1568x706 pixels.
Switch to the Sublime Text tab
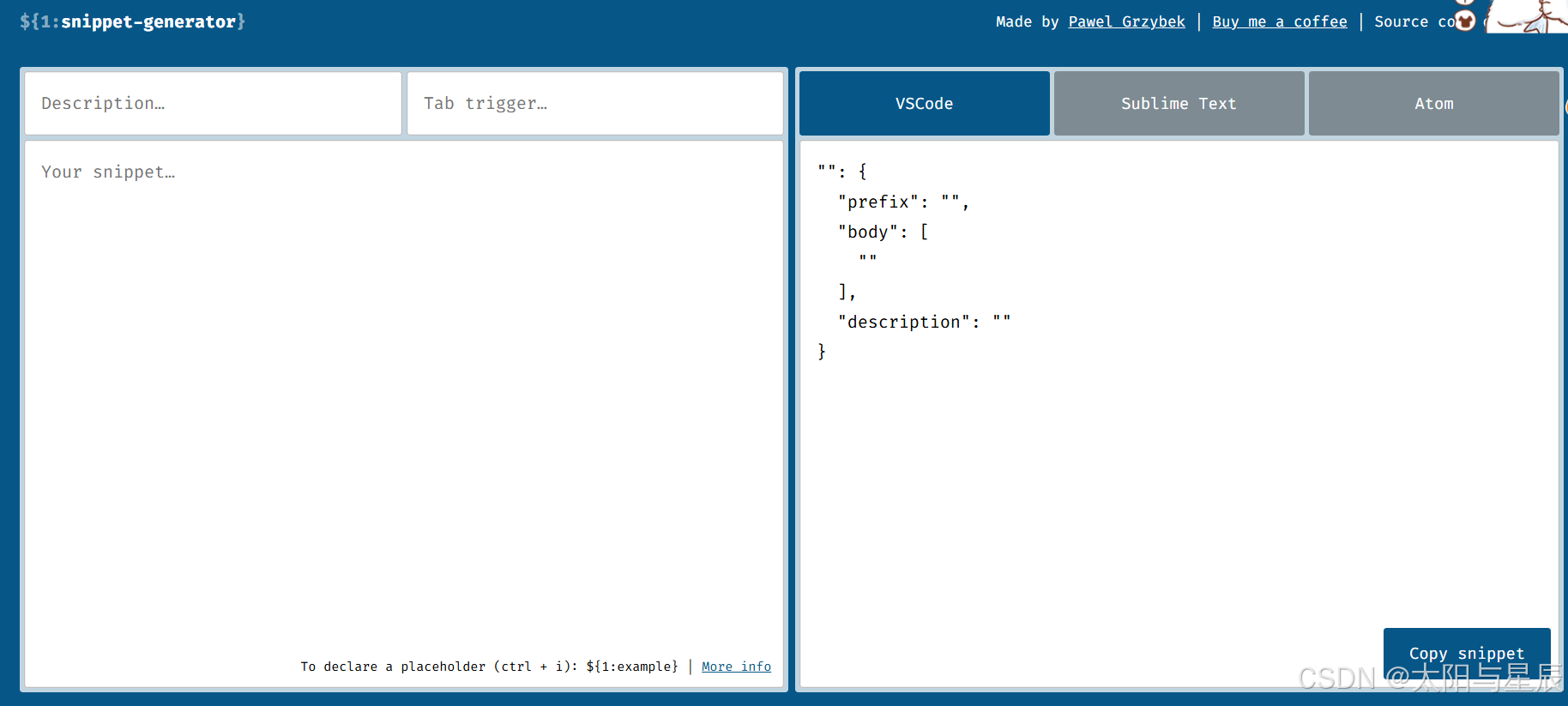tap(1179, 103)
